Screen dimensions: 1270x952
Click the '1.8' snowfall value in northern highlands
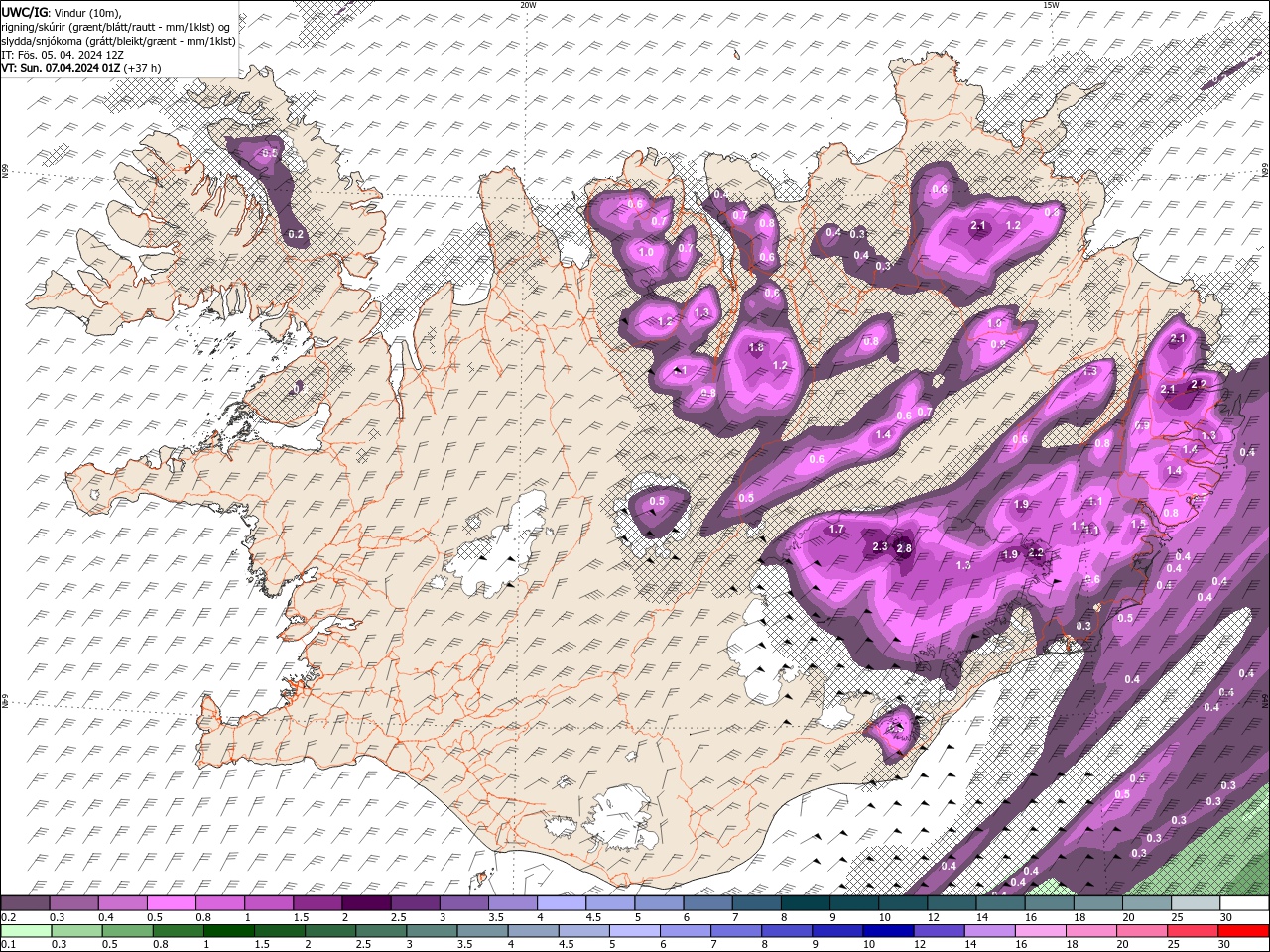click(x=756, y=348)
